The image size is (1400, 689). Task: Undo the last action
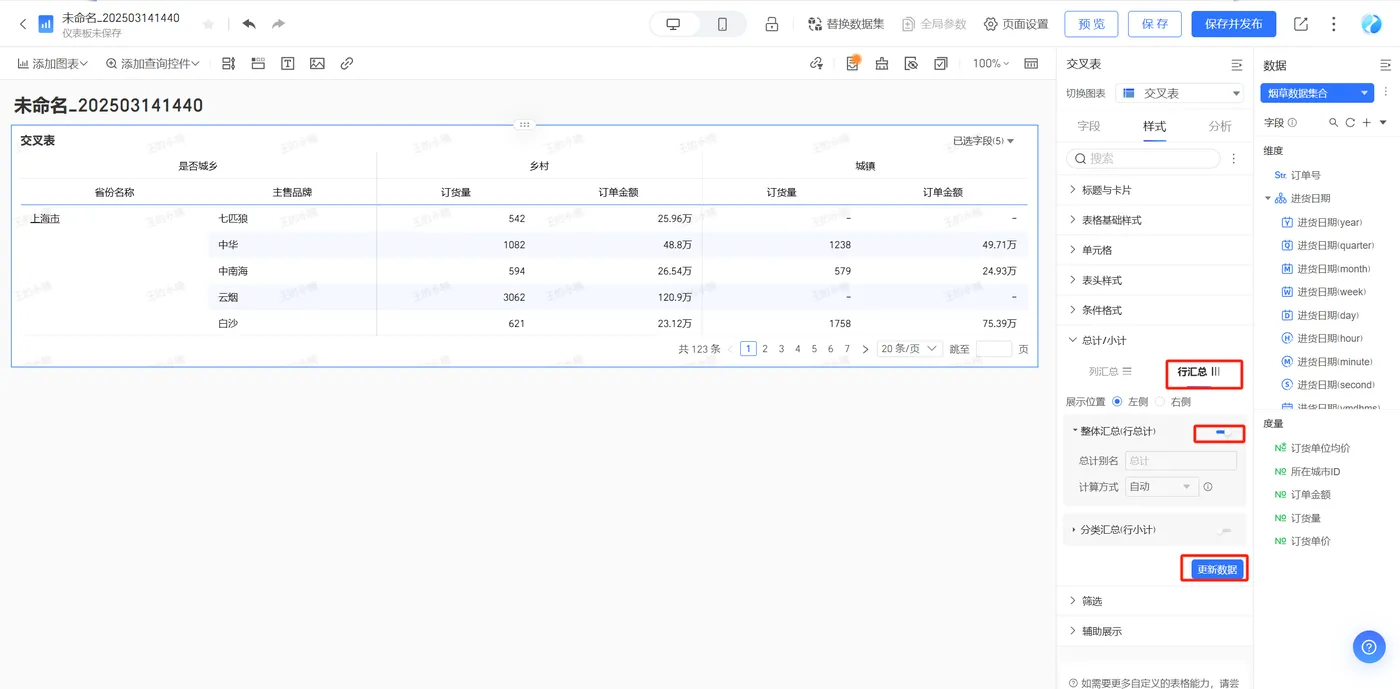coord(249,24)
